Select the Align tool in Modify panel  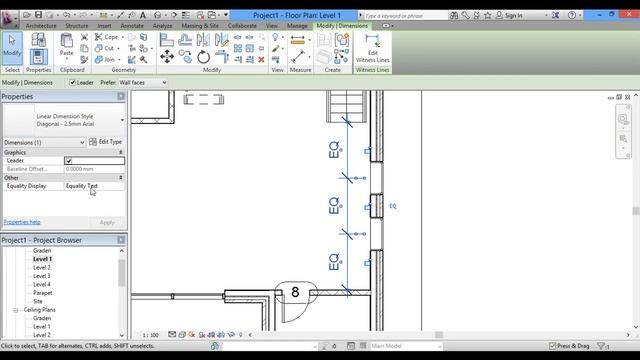pos(167,40)
